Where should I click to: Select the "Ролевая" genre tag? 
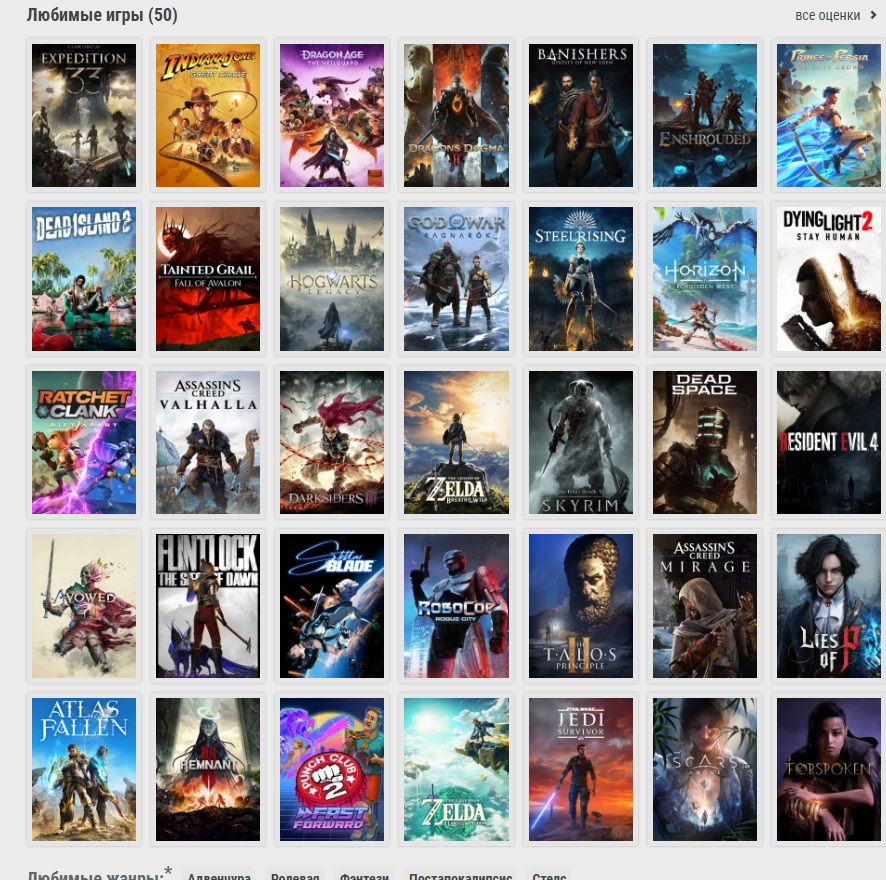[295, 874]
